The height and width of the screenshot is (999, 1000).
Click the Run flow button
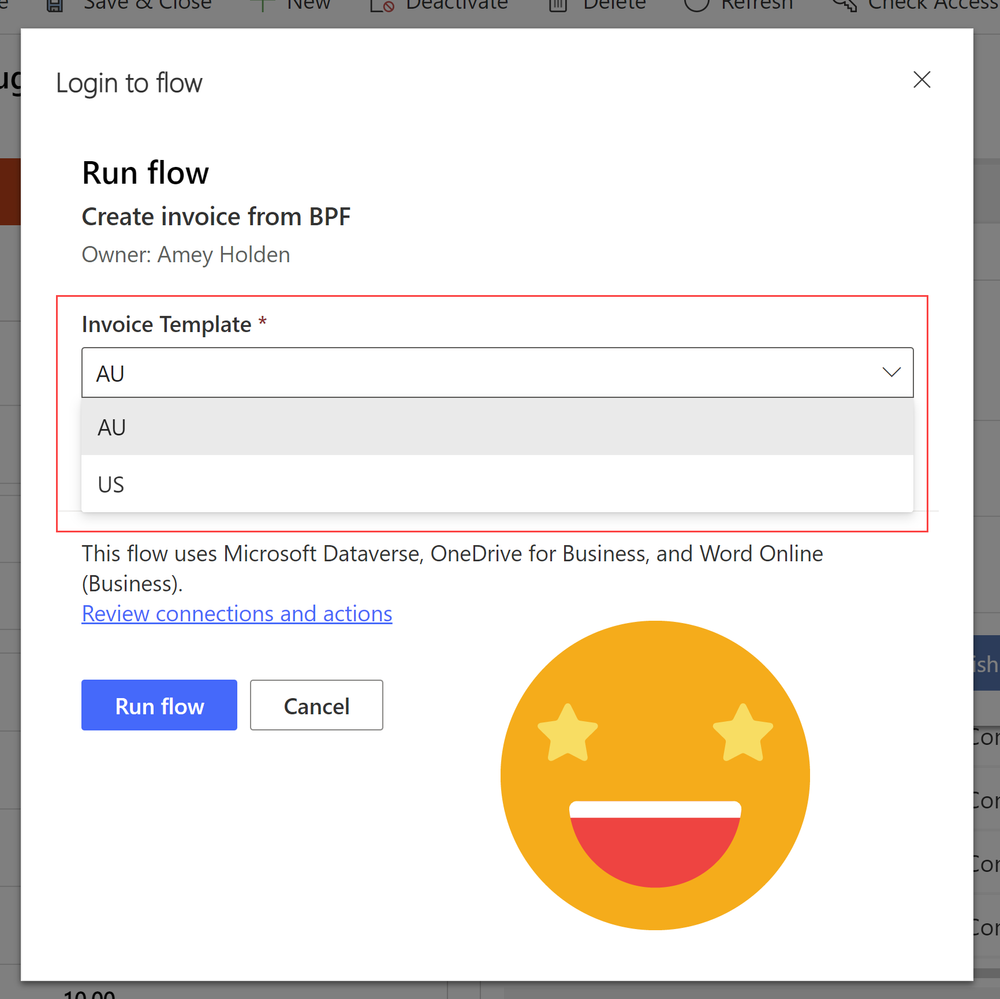coord(159,705)
